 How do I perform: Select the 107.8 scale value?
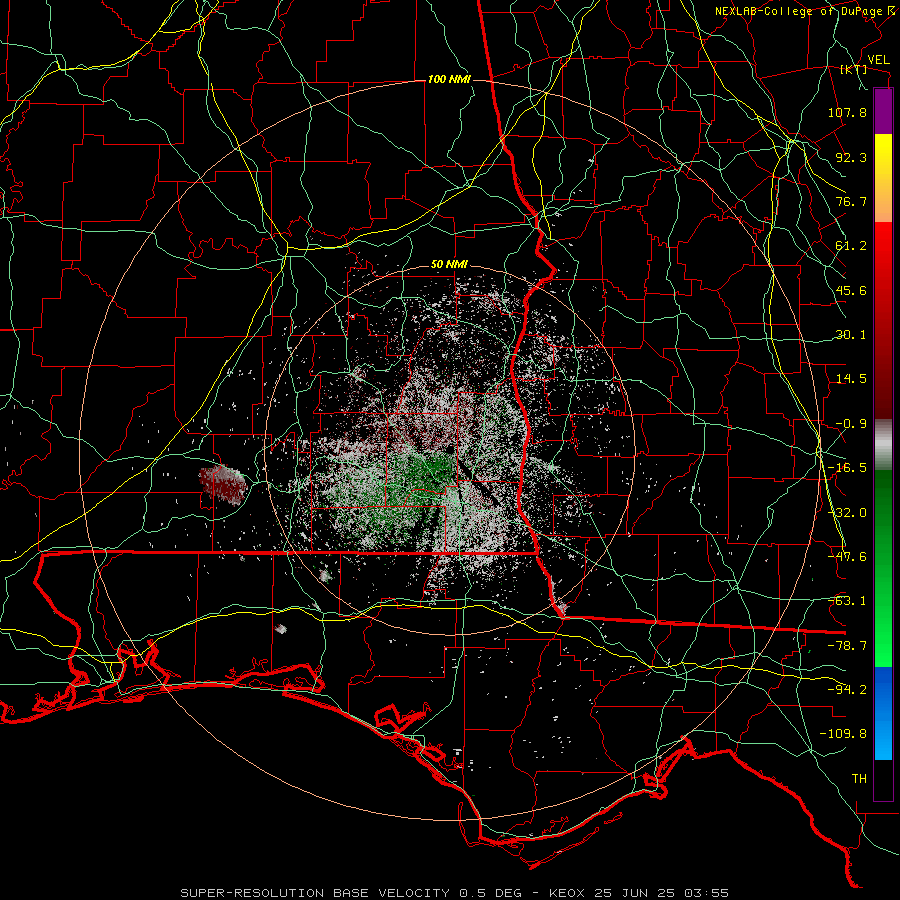(x=847, y=112)
